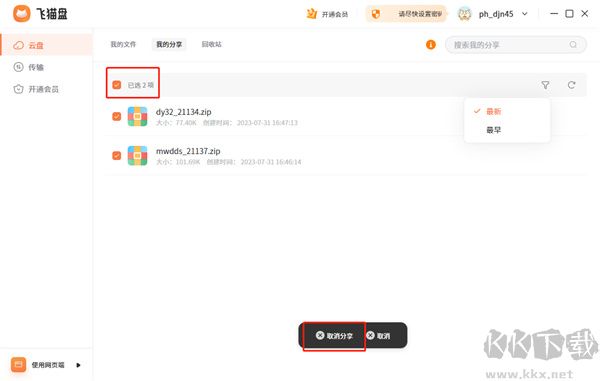Click the magnifier icon in search box
This screenshot has width=600, height=381.
pyautogui.click(x=573, y=45)
